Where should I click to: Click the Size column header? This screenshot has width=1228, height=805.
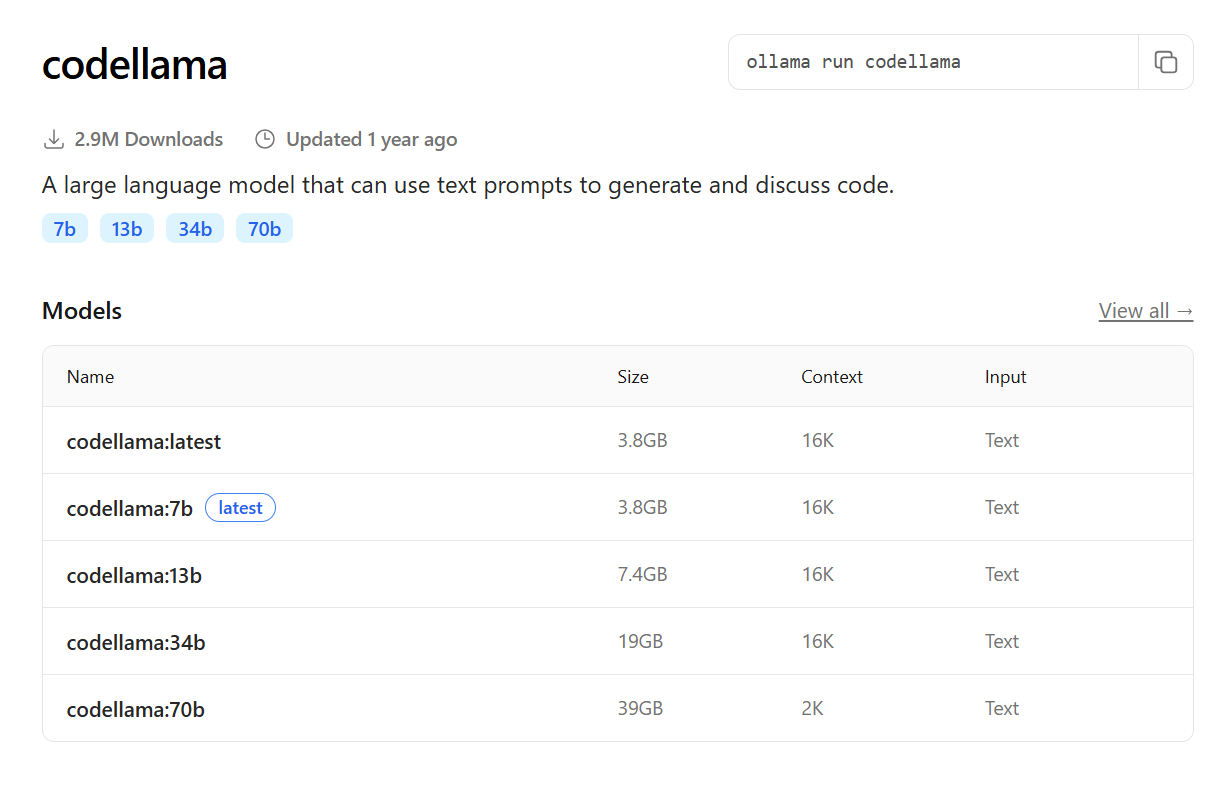(633, 377)
